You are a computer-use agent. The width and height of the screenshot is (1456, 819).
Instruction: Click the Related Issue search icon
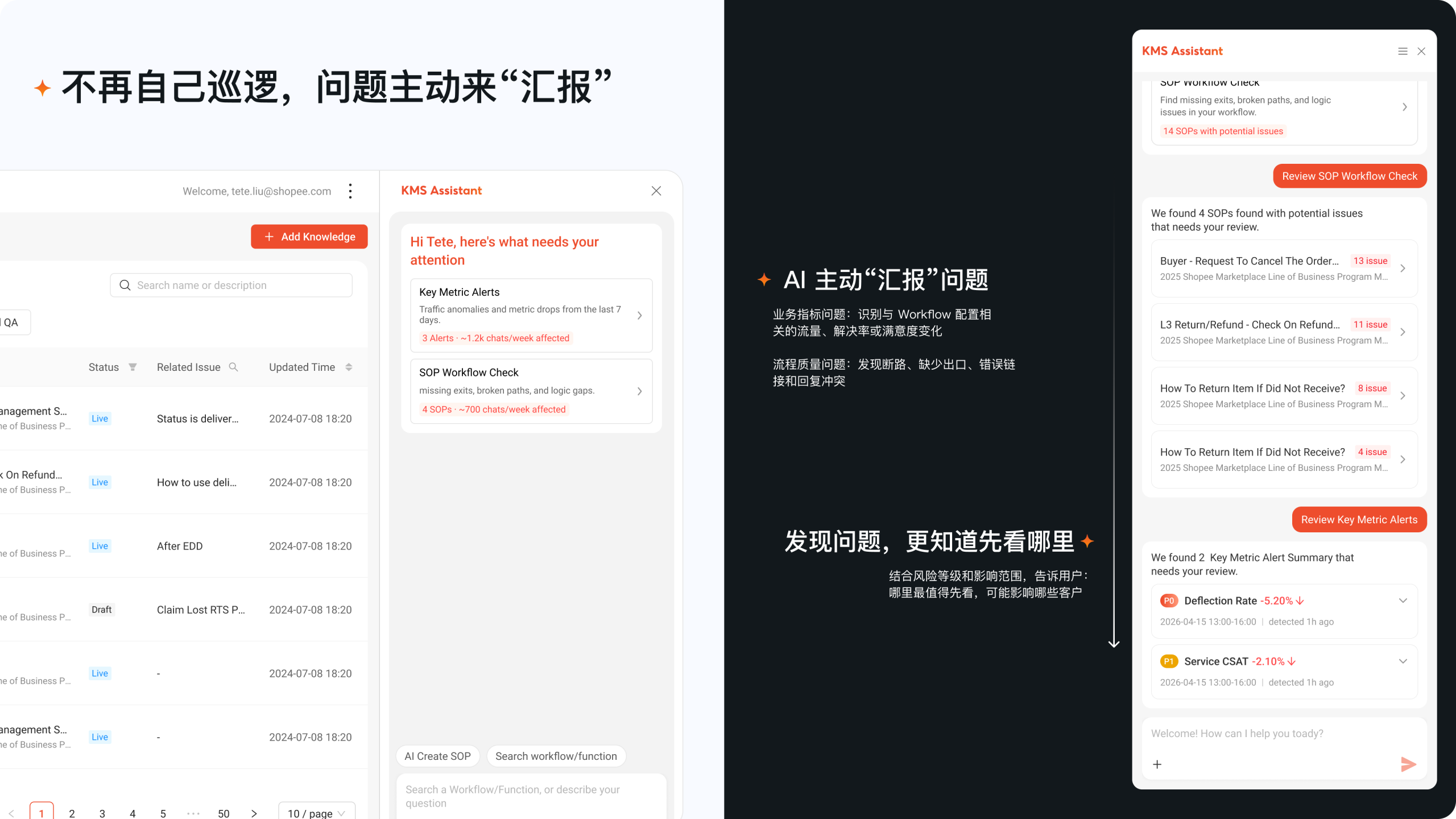click(x=233, y=367)
